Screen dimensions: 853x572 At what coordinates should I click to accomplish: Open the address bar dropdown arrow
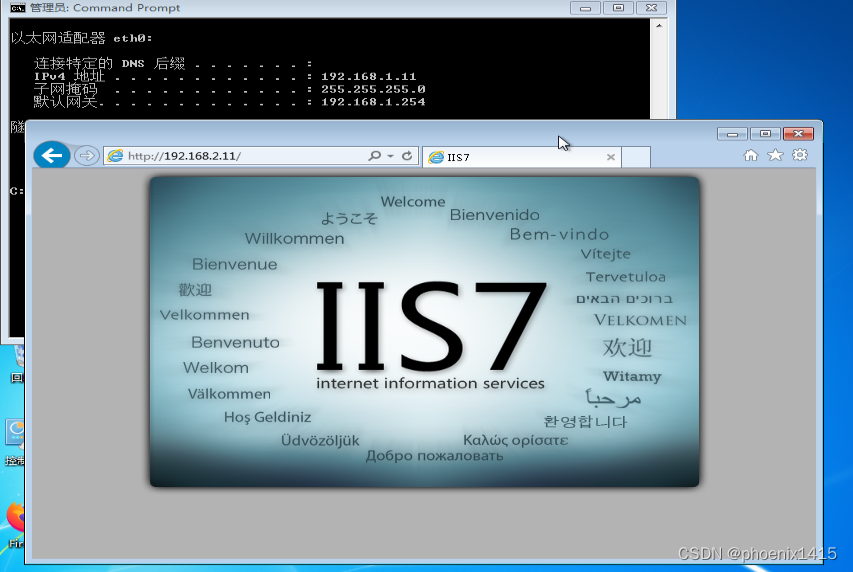pos(391,156)
